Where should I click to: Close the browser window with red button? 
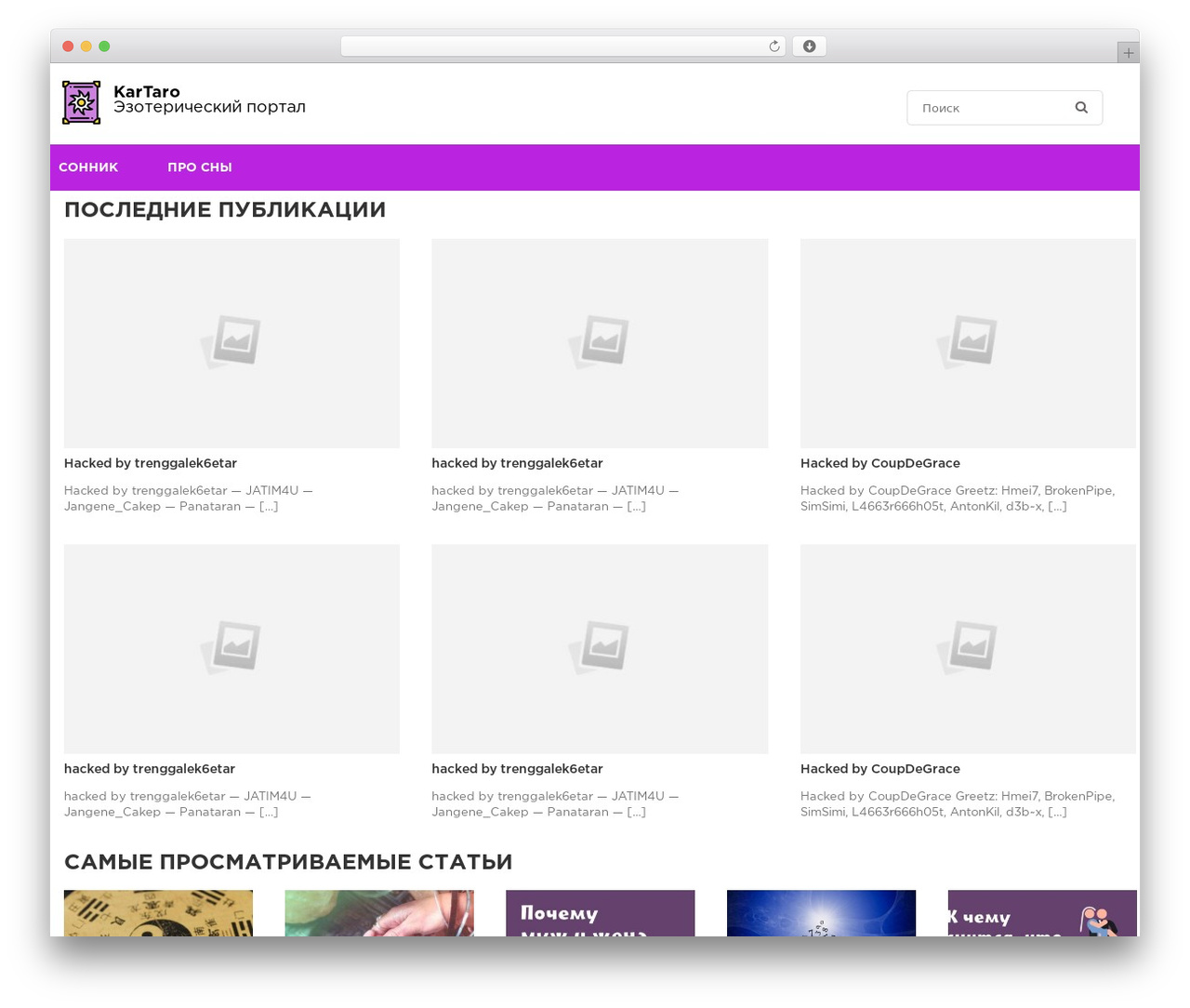[68, 46]
